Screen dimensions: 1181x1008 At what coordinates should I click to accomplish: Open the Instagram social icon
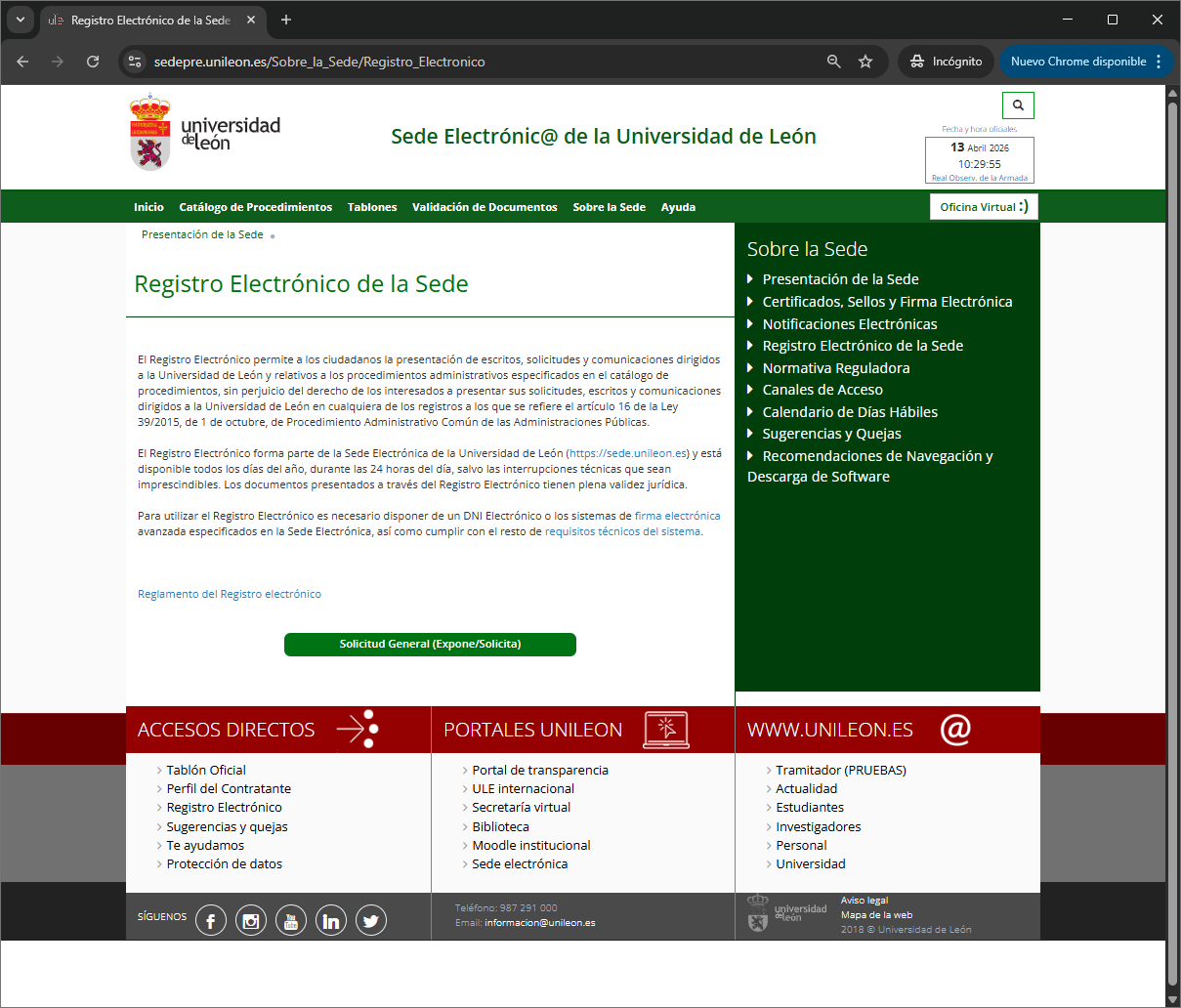pos(251,920)
